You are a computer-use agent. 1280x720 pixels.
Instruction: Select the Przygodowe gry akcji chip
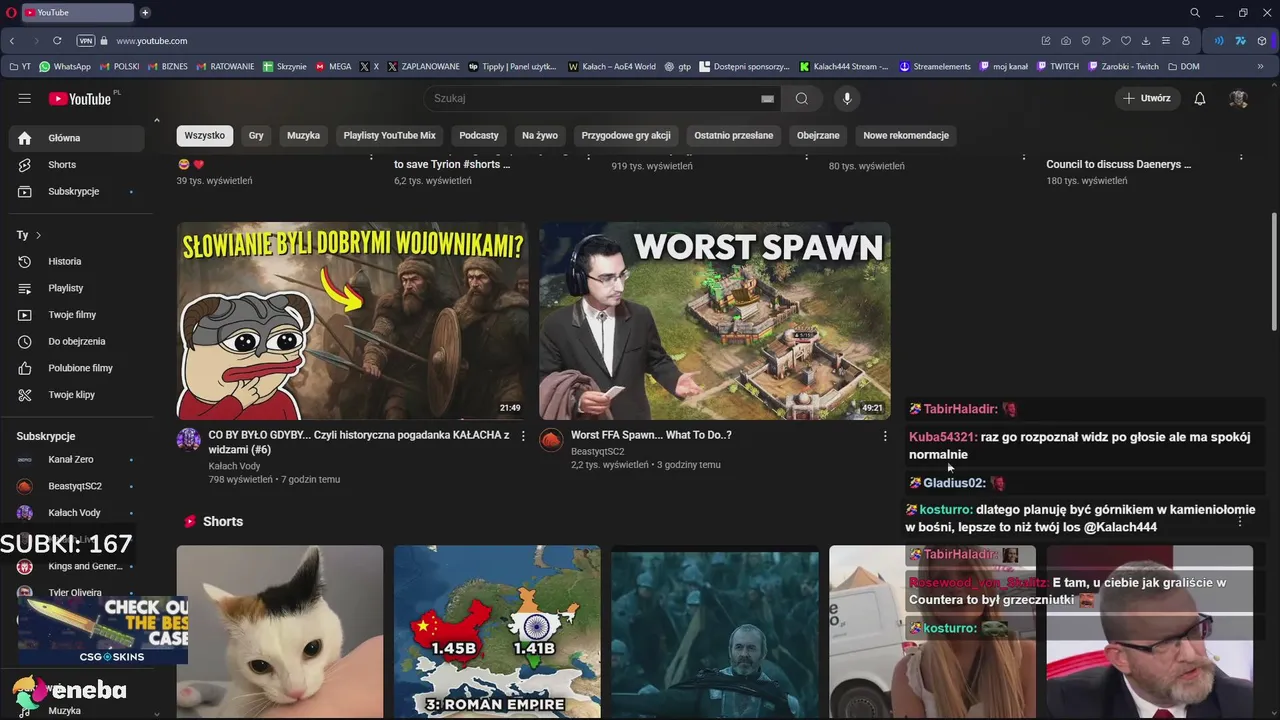626,135
